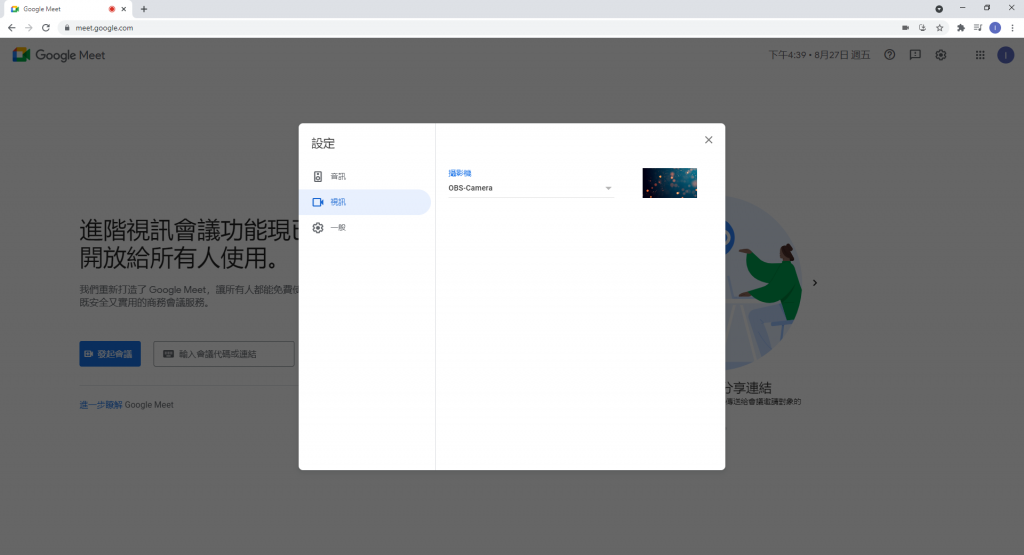This screenshot has height=555, width=1024.
Task: Bookmark this page with star icon
Action: click(x=939, y=27)
